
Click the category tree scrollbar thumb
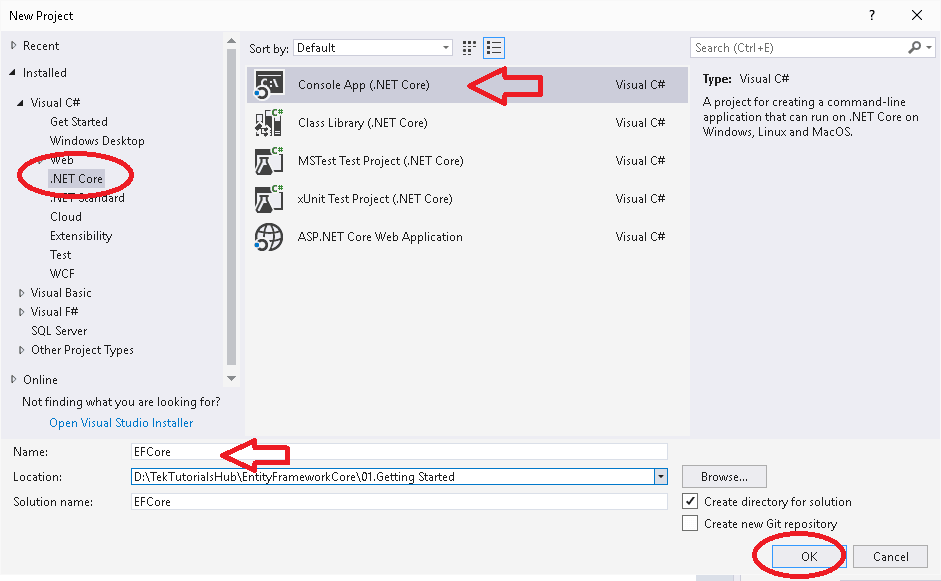[x=231, y=206]
